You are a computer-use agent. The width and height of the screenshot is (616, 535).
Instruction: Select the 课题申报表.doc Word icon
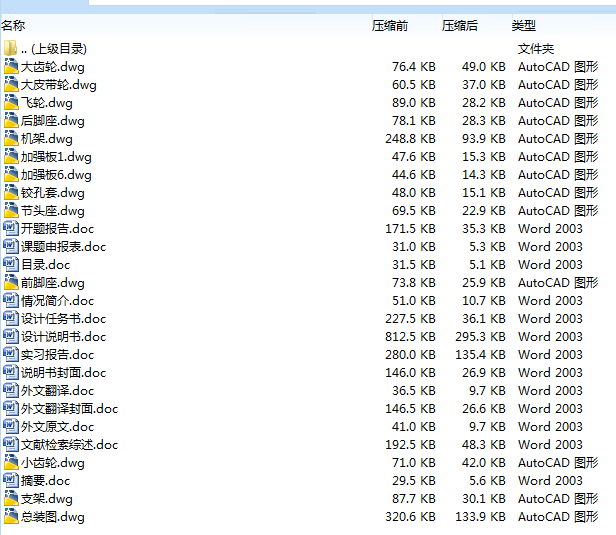(x=11, y=247)
